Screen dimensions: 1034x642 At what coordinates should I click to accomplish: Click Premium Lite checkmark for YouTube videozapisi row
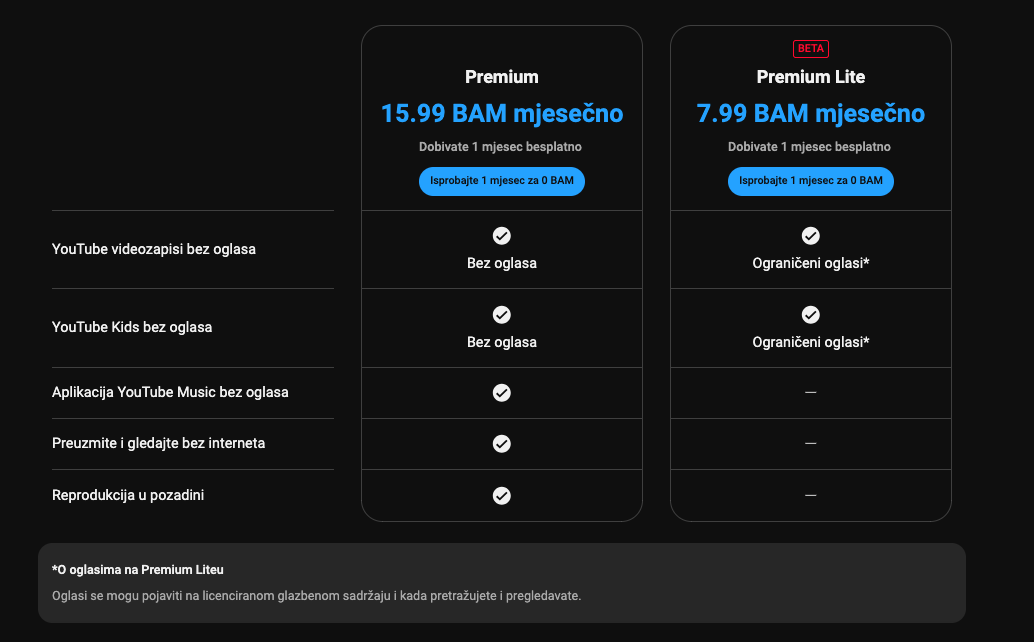[810, 235]
